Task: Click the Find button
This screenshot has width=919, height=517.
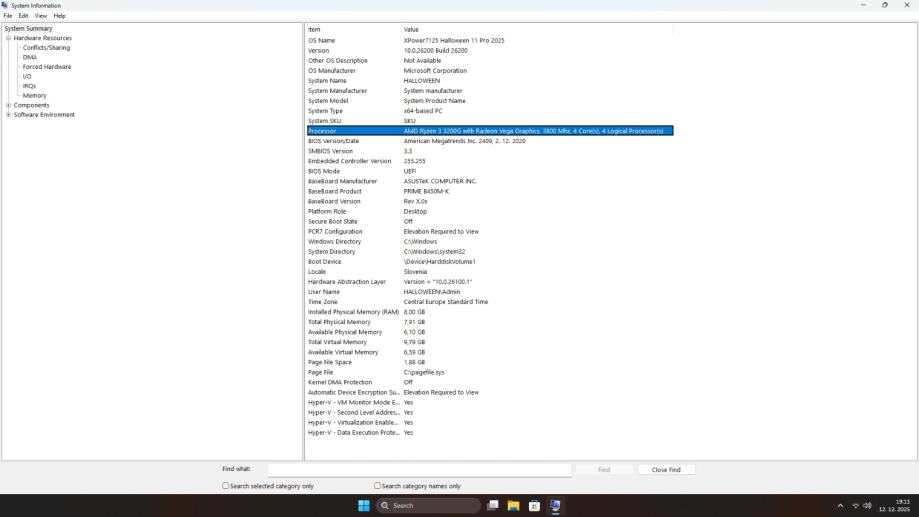Action: pyautogui.click(x=604, y=469)
